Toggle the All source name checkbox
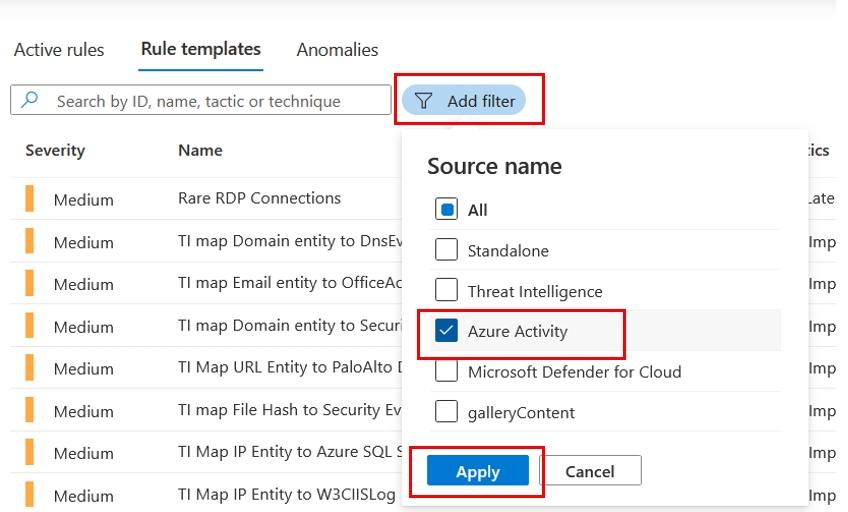The width and height of the screenshot is (848, 512). (x=446, y=209)
